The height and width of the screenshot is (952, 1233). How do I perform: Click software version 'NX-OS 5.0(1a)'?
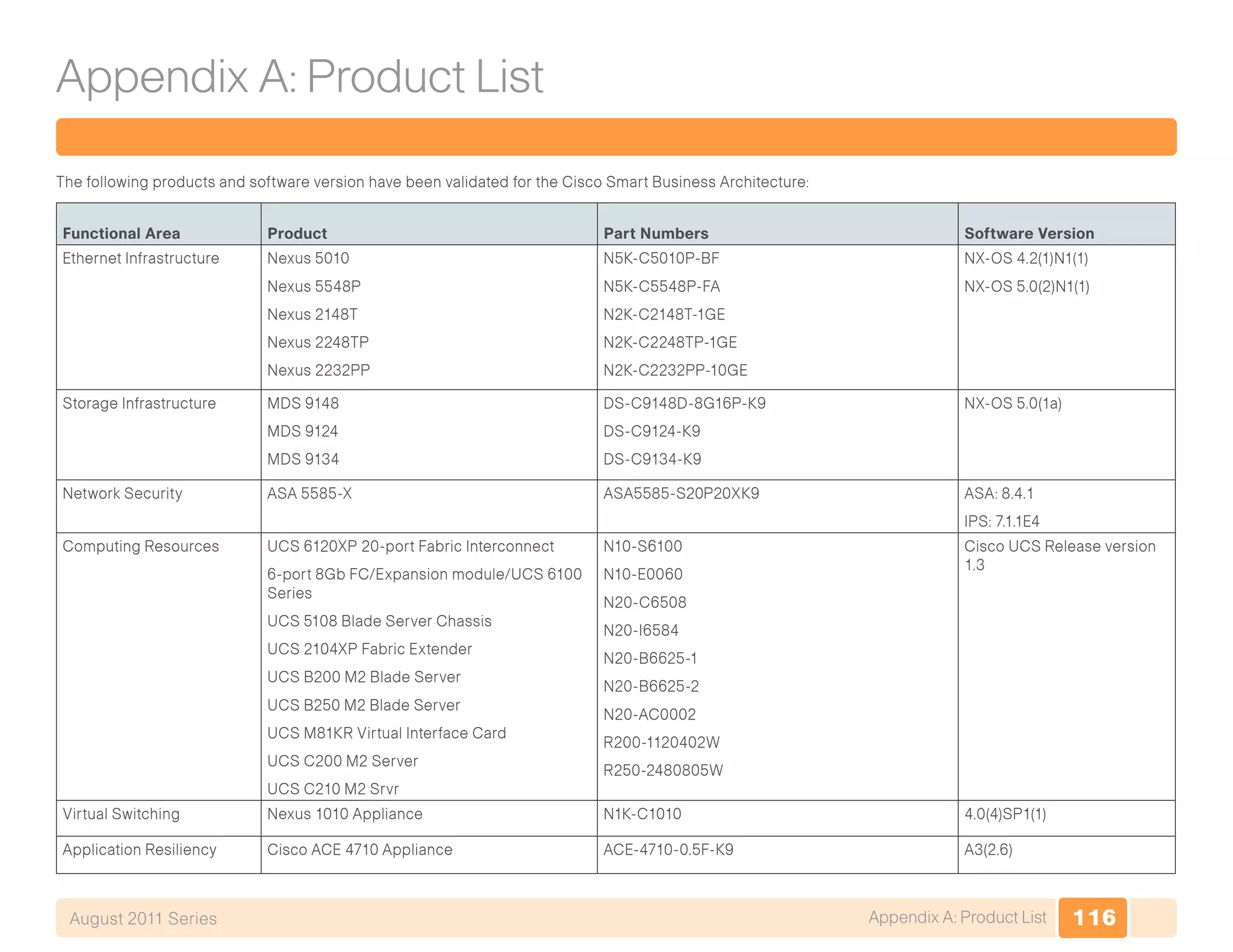tap(1013, 403)
